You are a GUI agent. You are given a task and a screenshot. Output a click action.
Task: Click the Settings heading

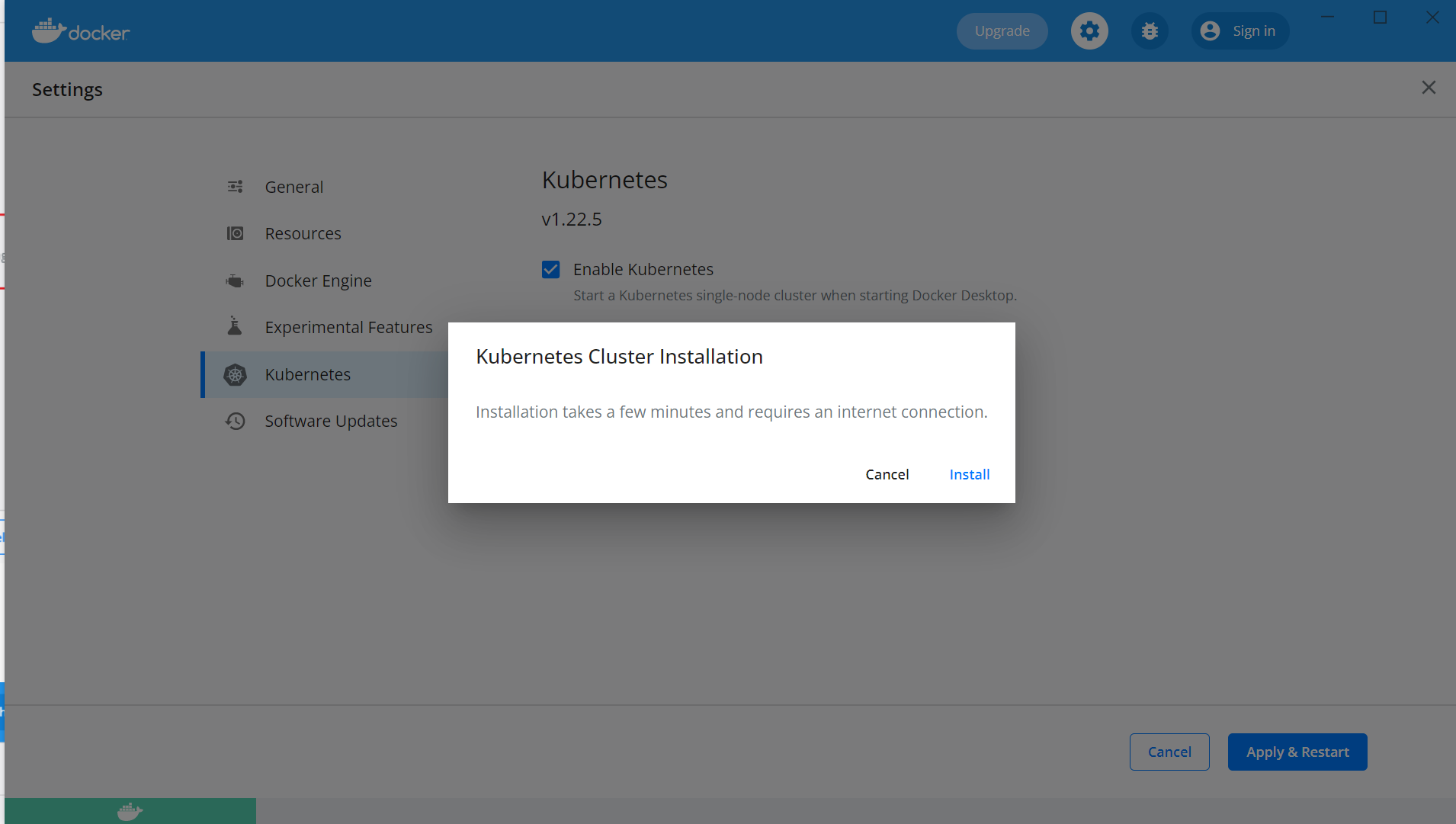click(67, 90)
